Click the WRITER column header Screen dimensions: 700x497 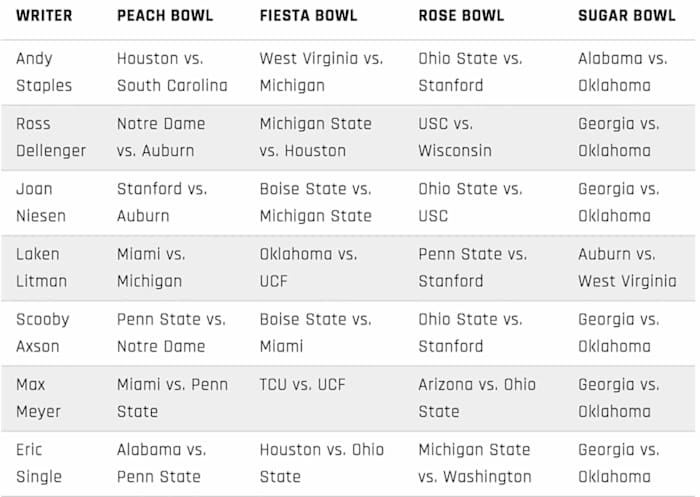point(44,16)
